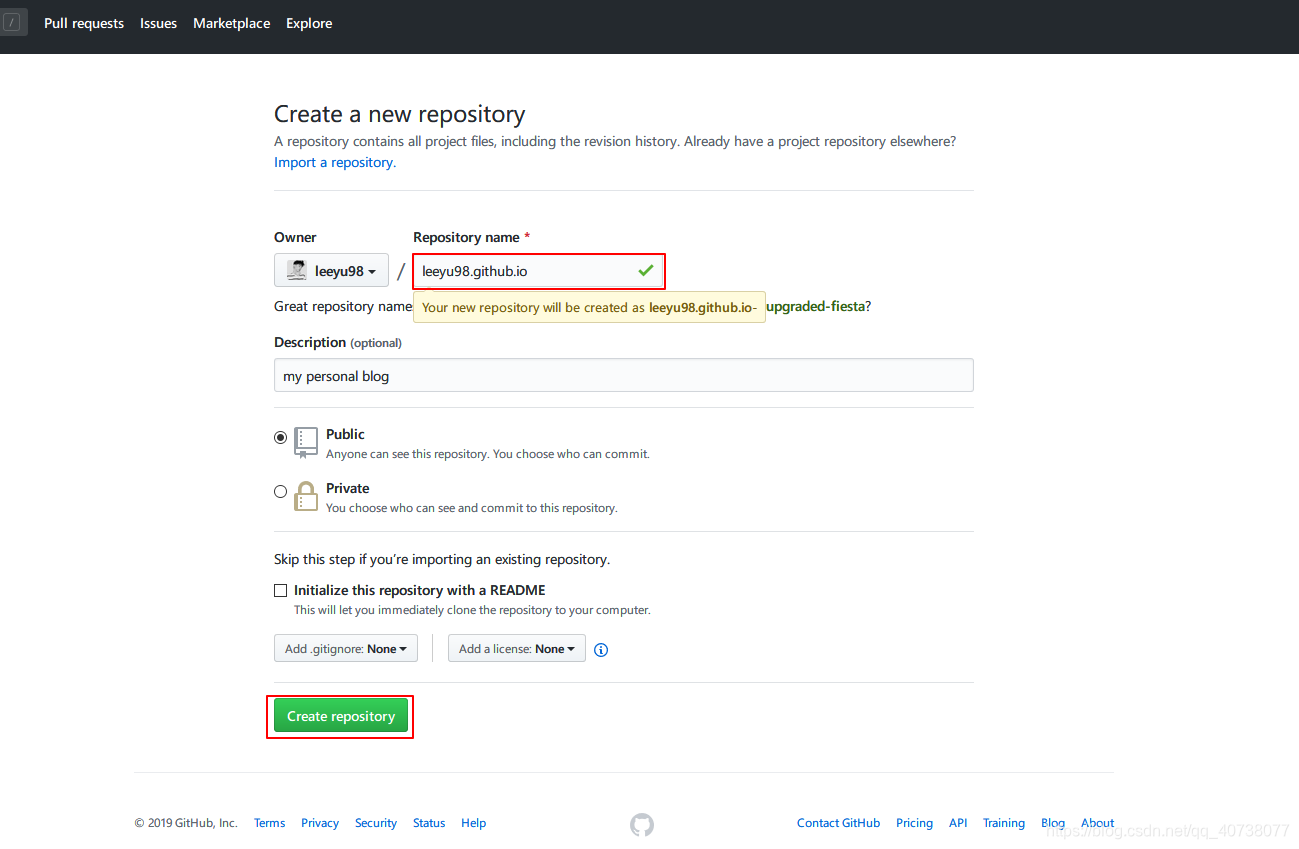
Task: Follow the Import a repository link
Action: pos(334,162)
